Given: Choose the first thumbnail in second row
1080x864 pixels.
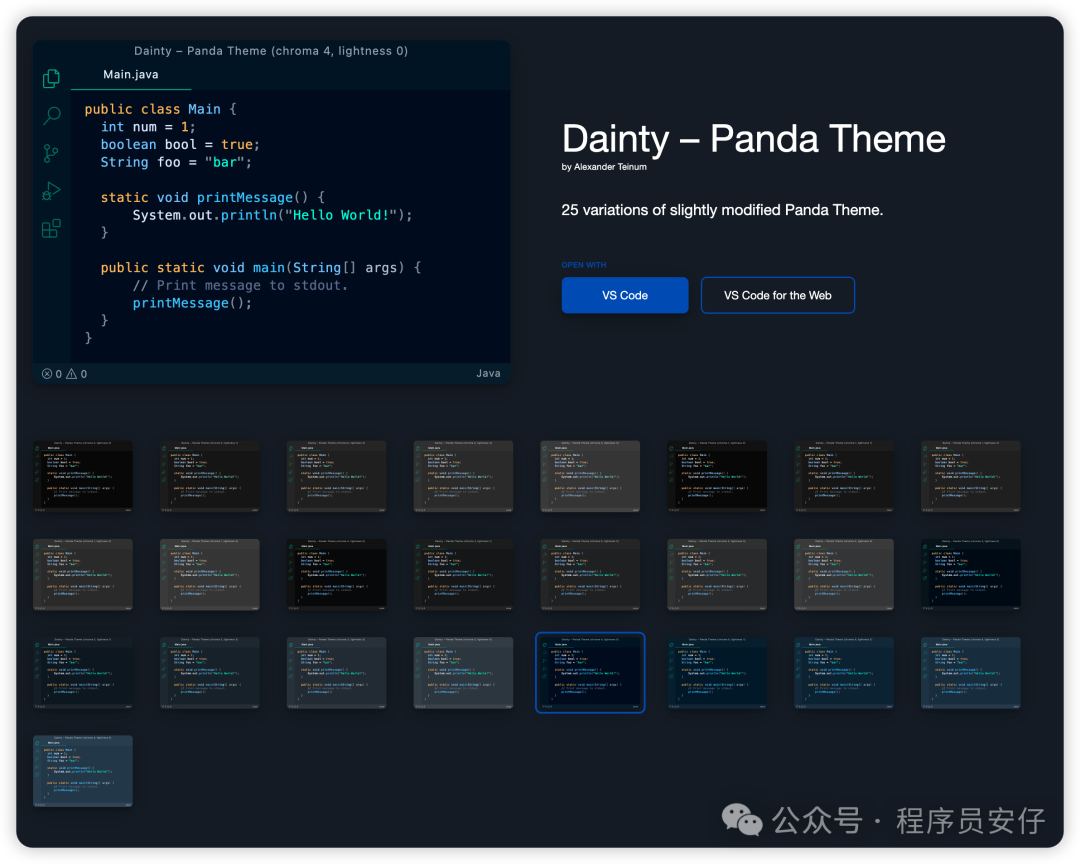Looking at the screenshot, I should click(83, 574).
